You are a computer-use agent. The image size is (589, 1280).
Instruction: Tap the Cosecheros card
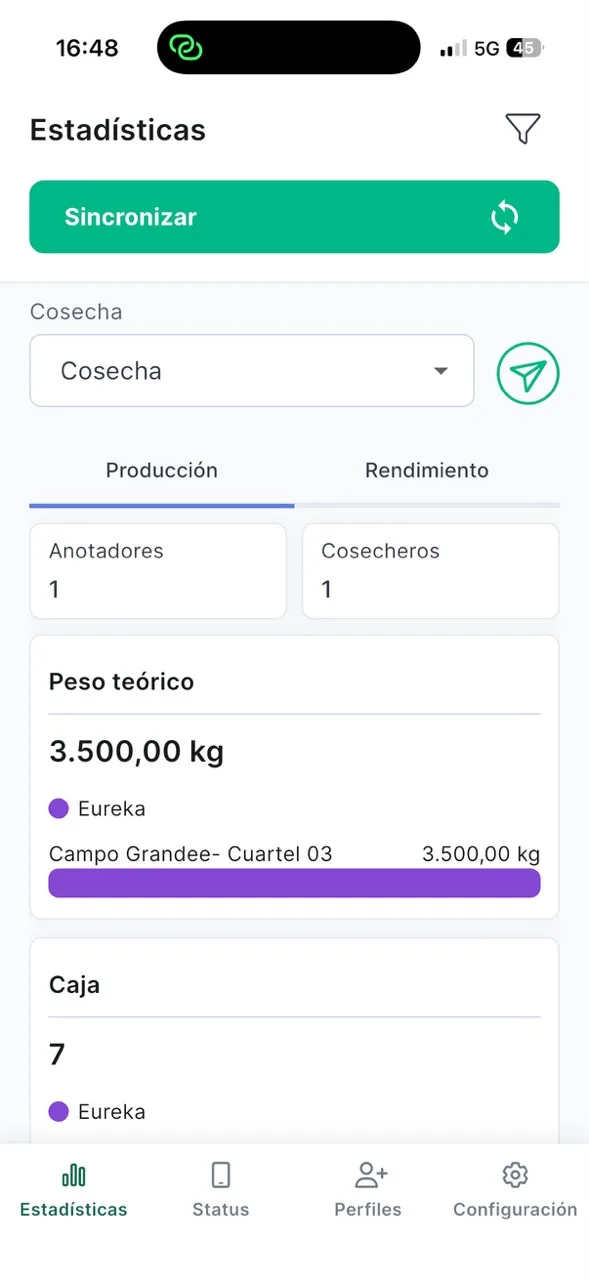(x=431, y=571)
